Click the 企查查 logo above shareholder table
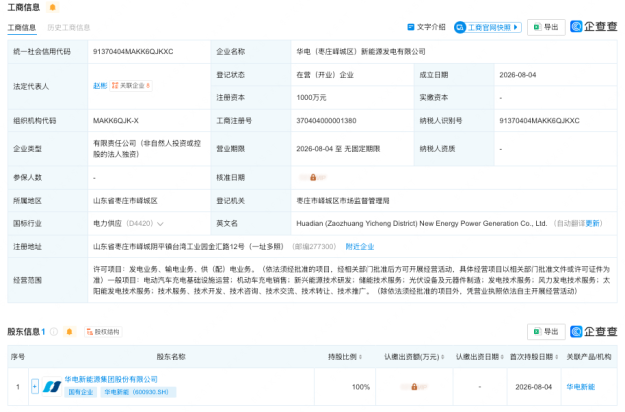The width and height of the screenshot is (625, 412). tap(594, 331)
